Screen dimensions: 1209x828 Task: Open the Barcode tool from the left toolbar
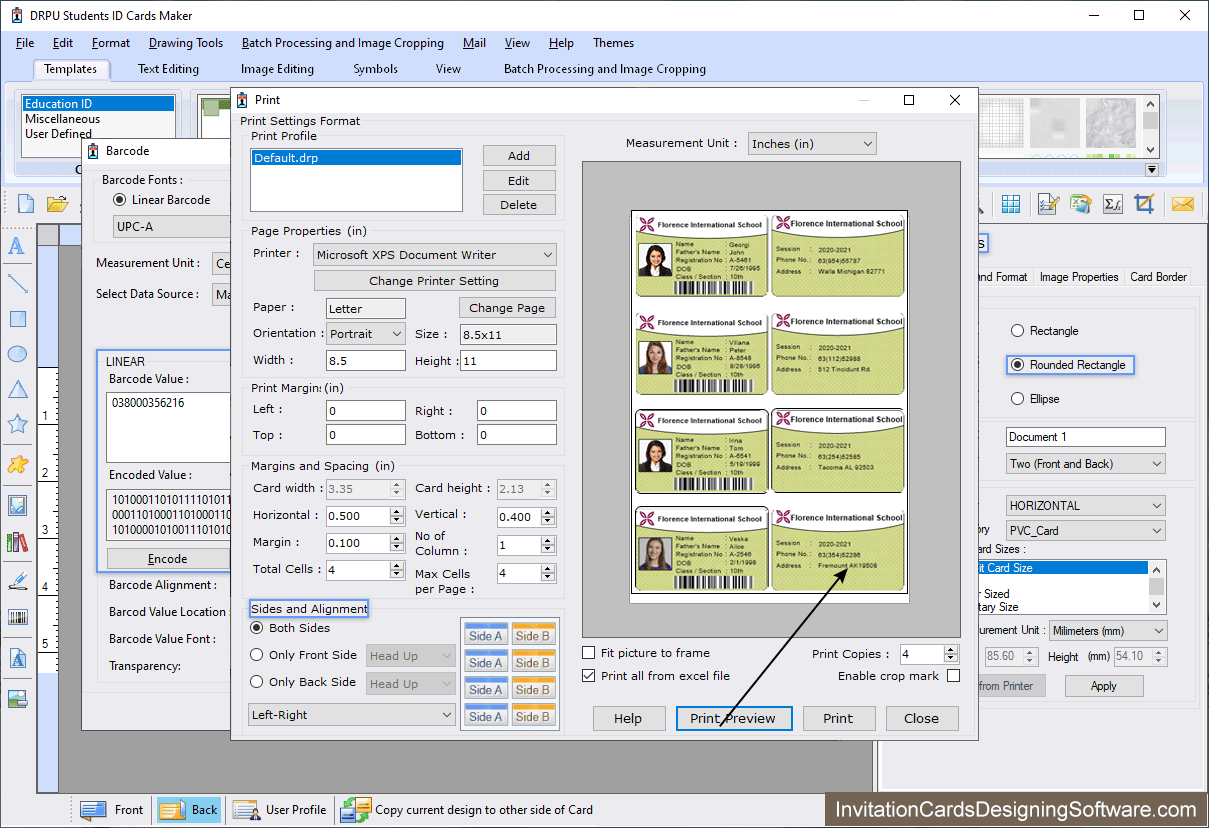(17, 617)
